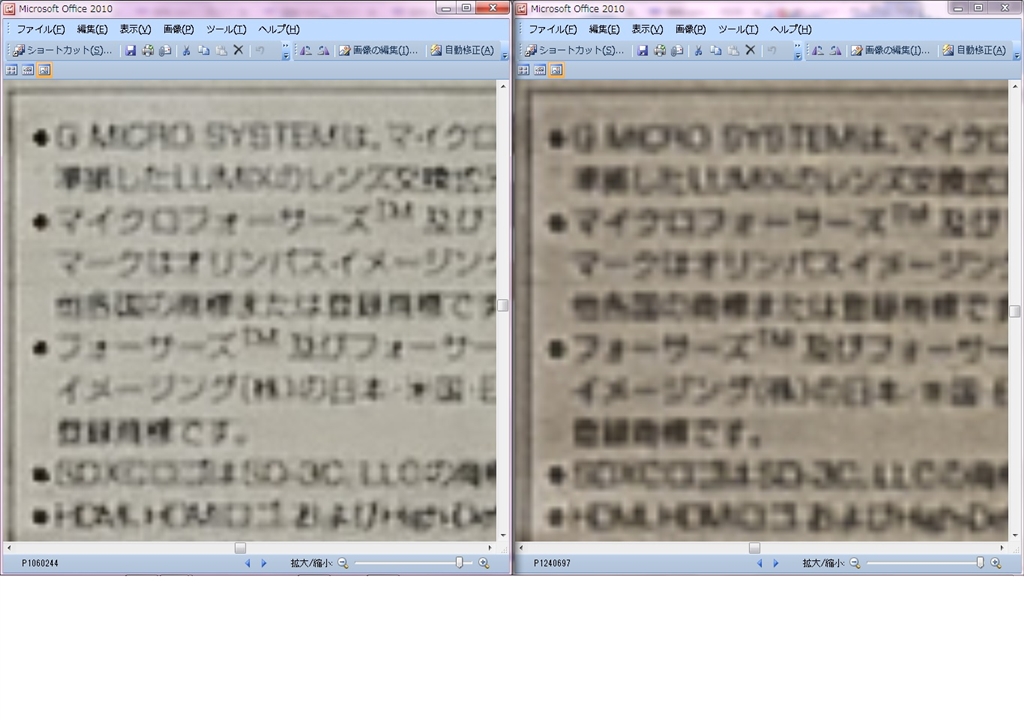The width and height of the screenshot is (1024, 720).
Task: Switch to Filmstrip view in right P1240697 window
Action: 539,70
